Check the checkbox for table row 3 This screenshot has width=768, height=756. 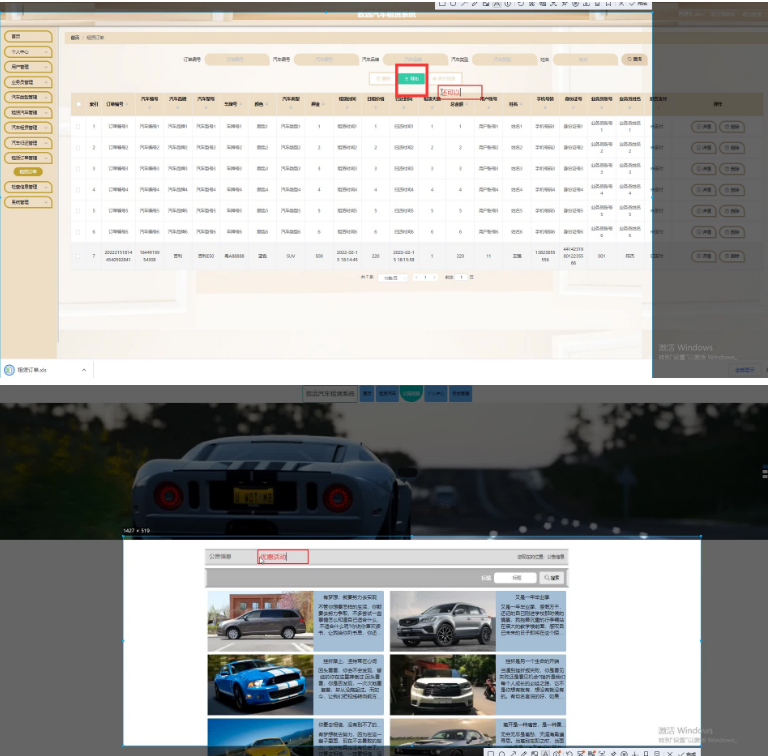point(78,168)
